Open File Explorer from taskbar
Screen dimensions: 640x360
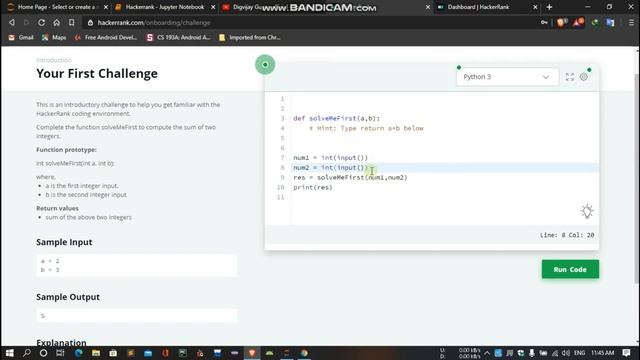tap(96, 353)
